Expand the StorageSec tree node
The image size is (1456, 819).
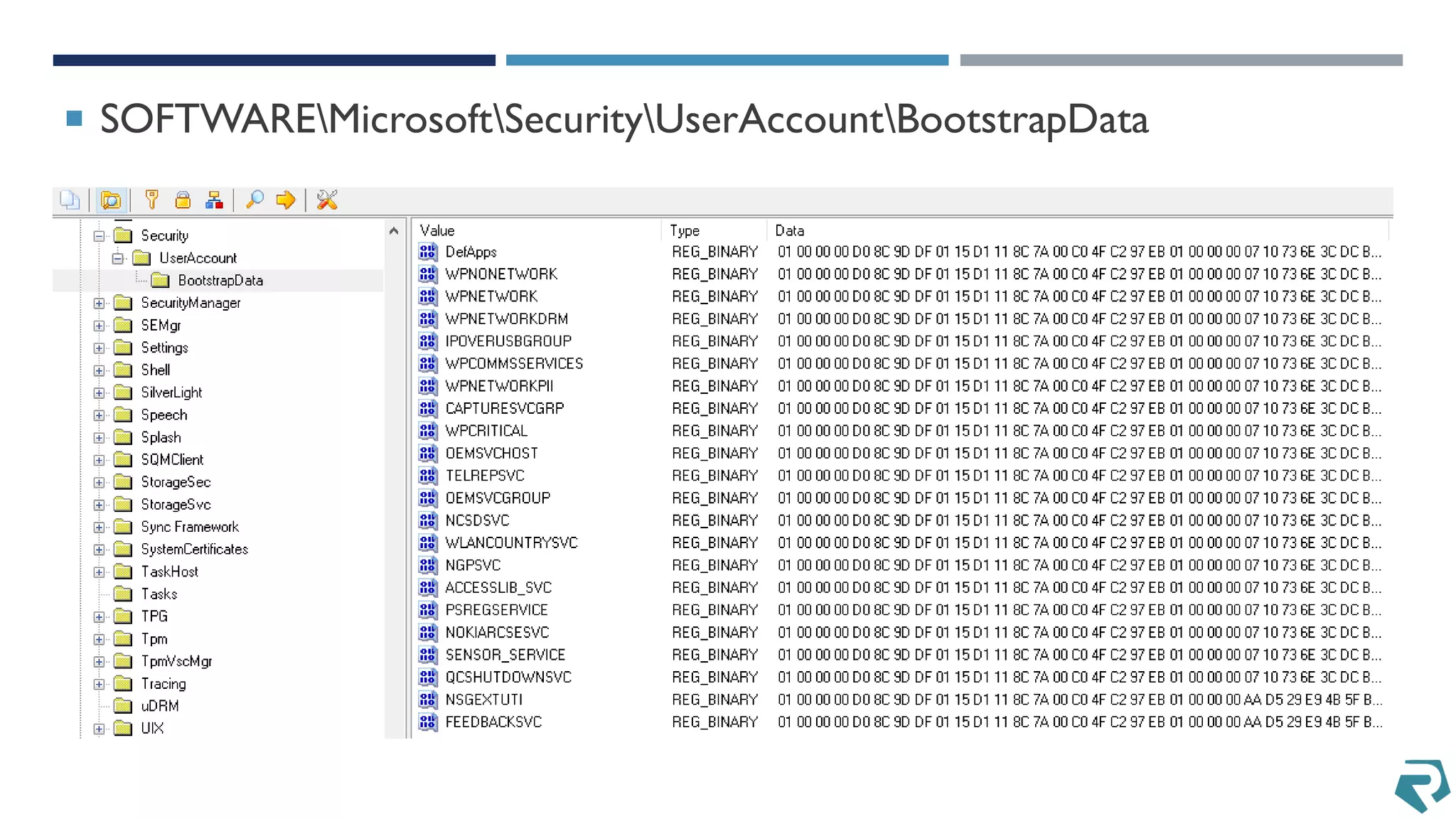pos(99,482)
